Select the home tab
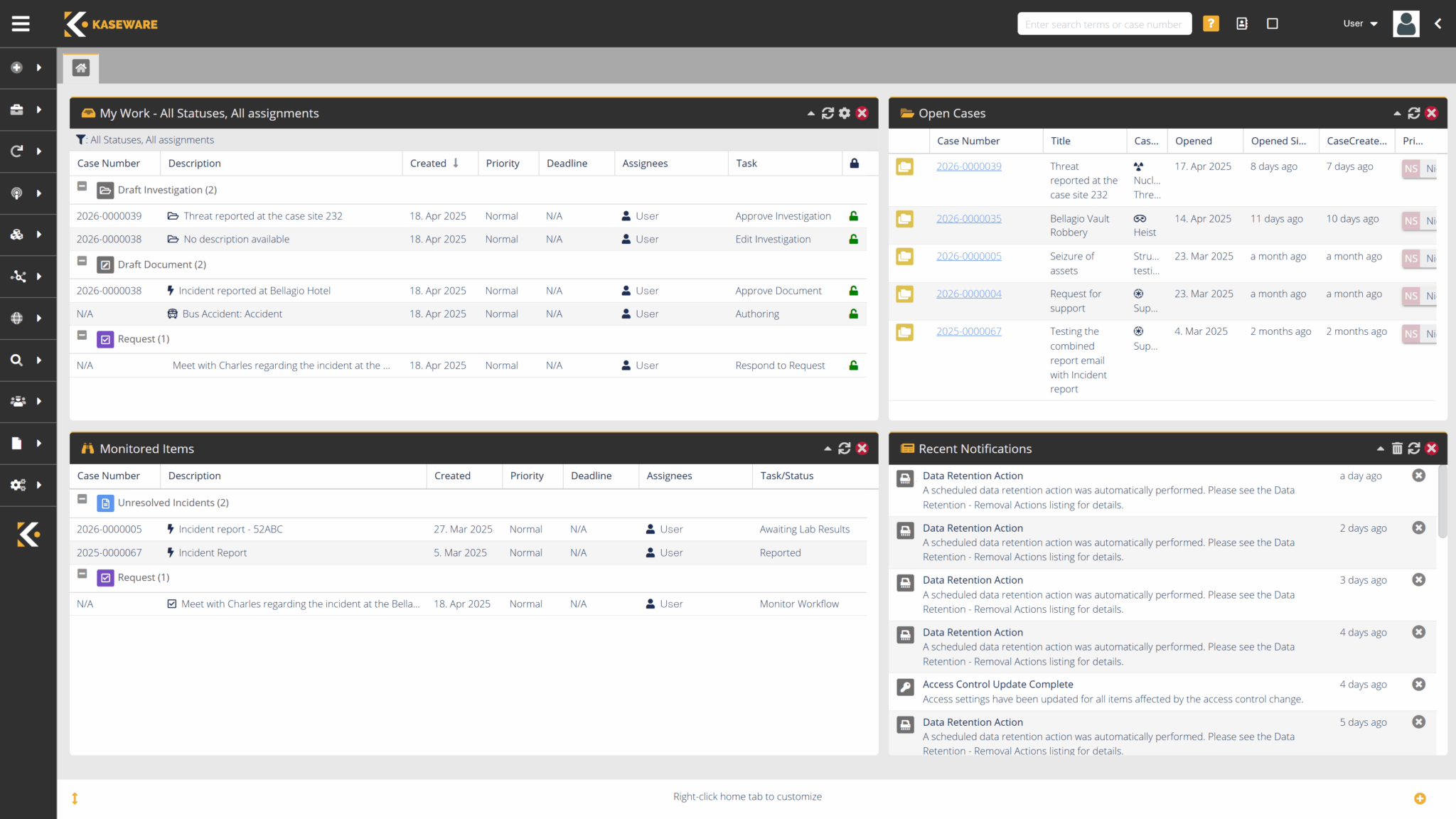 [x=80, y=68]
